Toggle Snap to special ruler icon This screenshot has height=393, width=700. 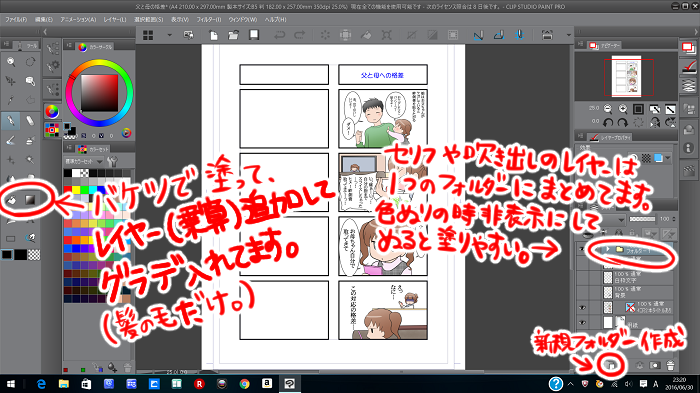tap(499, 35)
